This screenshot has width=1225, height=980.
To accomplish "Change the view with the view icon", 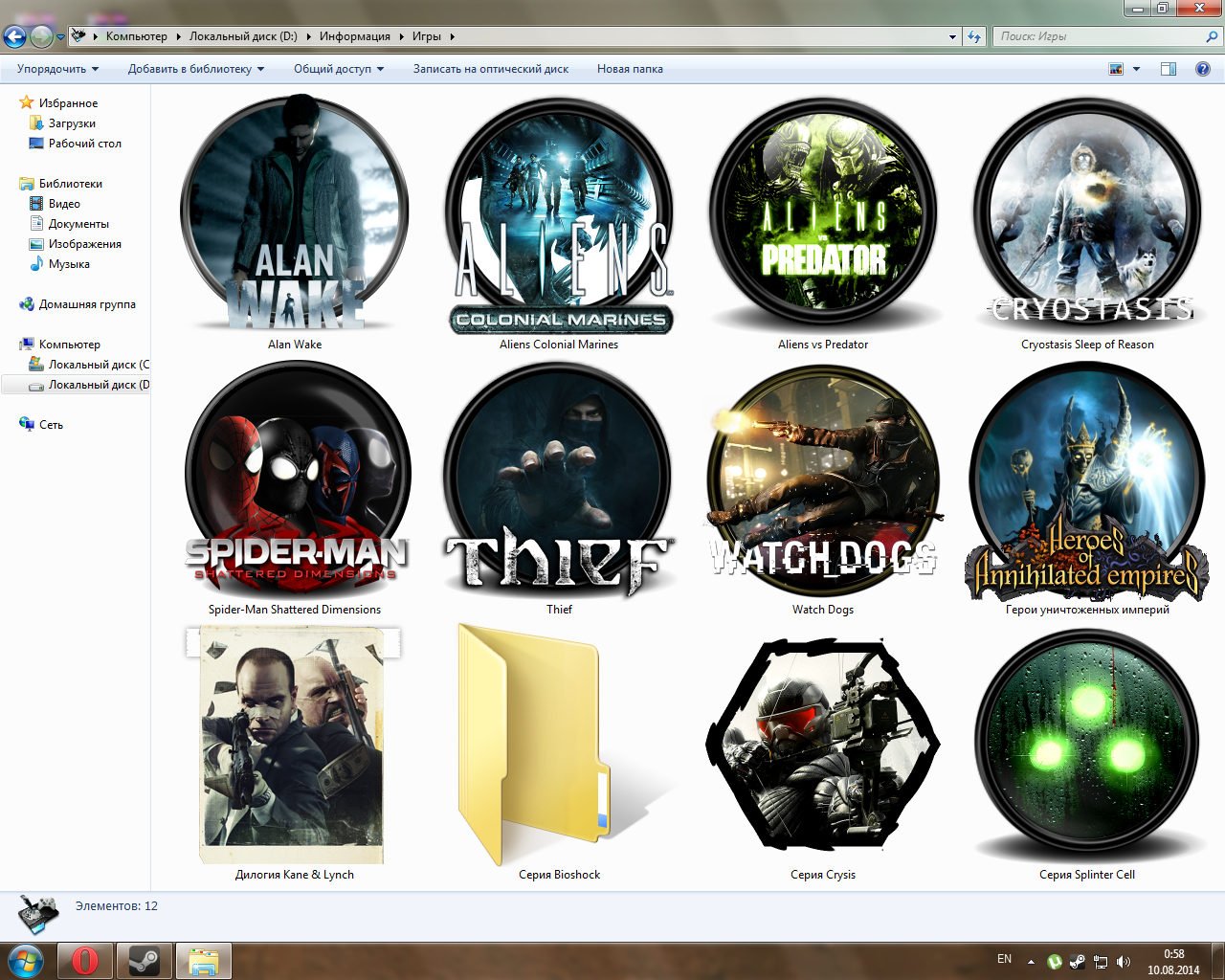I will coord(1116,69).
